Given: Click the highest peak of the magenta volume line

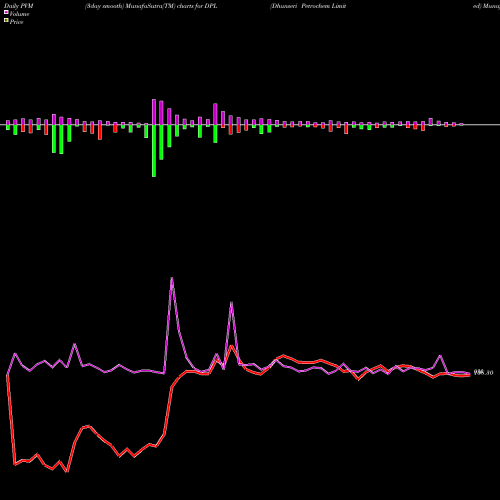Looking at the screenshot, I should tap(172, 278).
